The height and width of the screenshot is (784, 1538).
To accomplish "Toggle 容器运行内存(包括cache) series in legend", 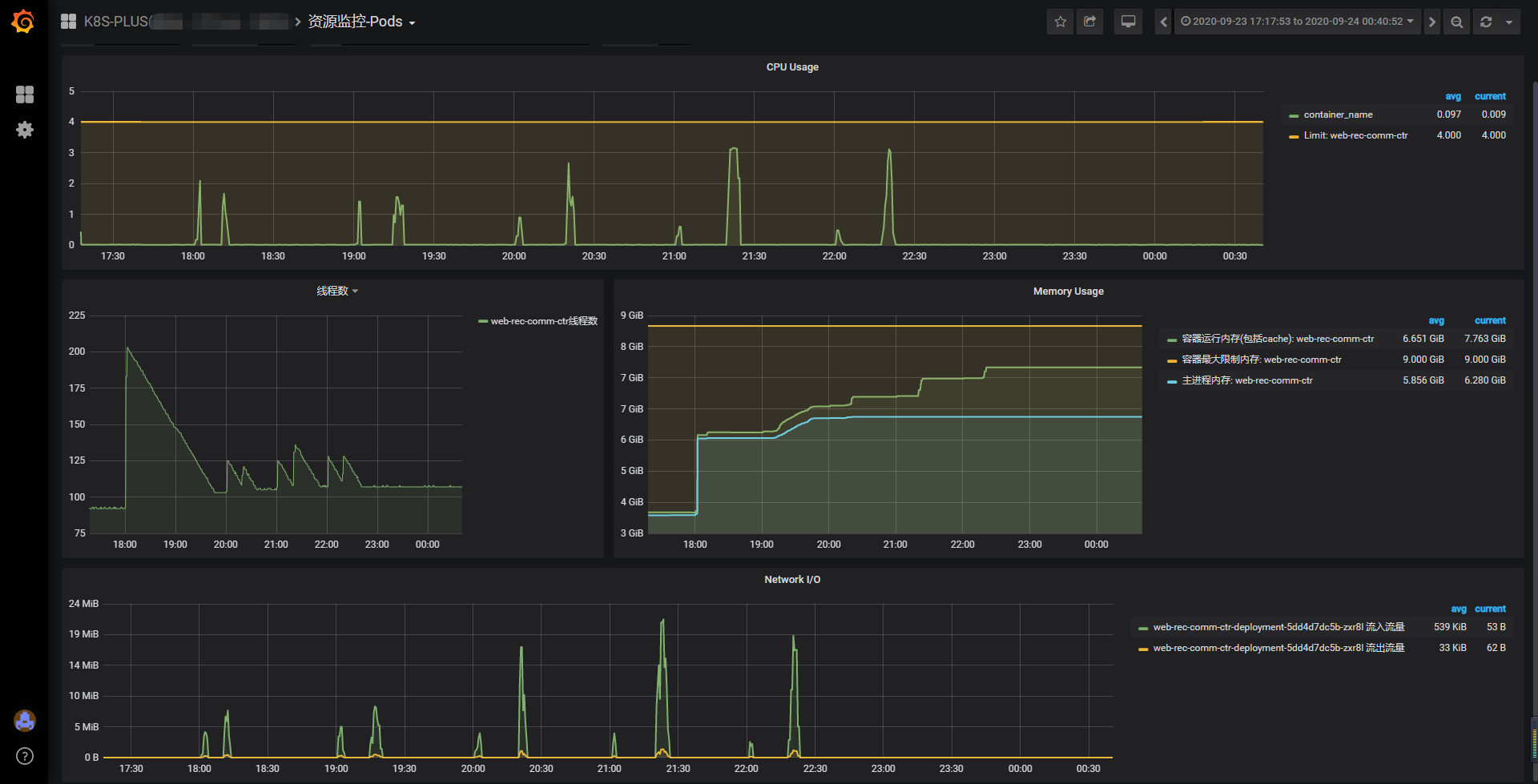I will 1278,339.
